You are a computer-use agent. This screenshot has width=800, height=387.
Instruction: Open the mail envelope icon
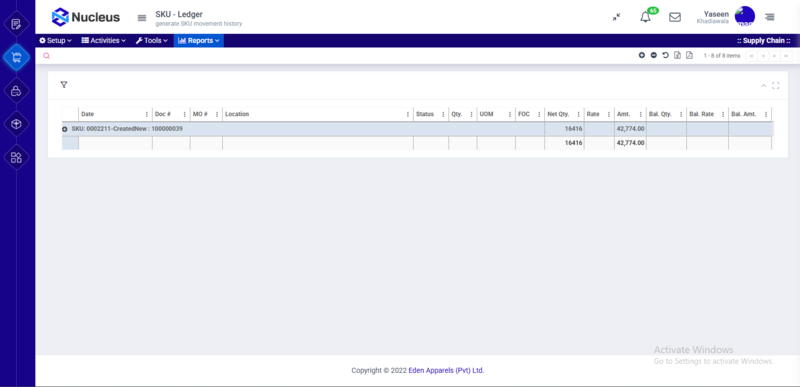coord(674,17)
